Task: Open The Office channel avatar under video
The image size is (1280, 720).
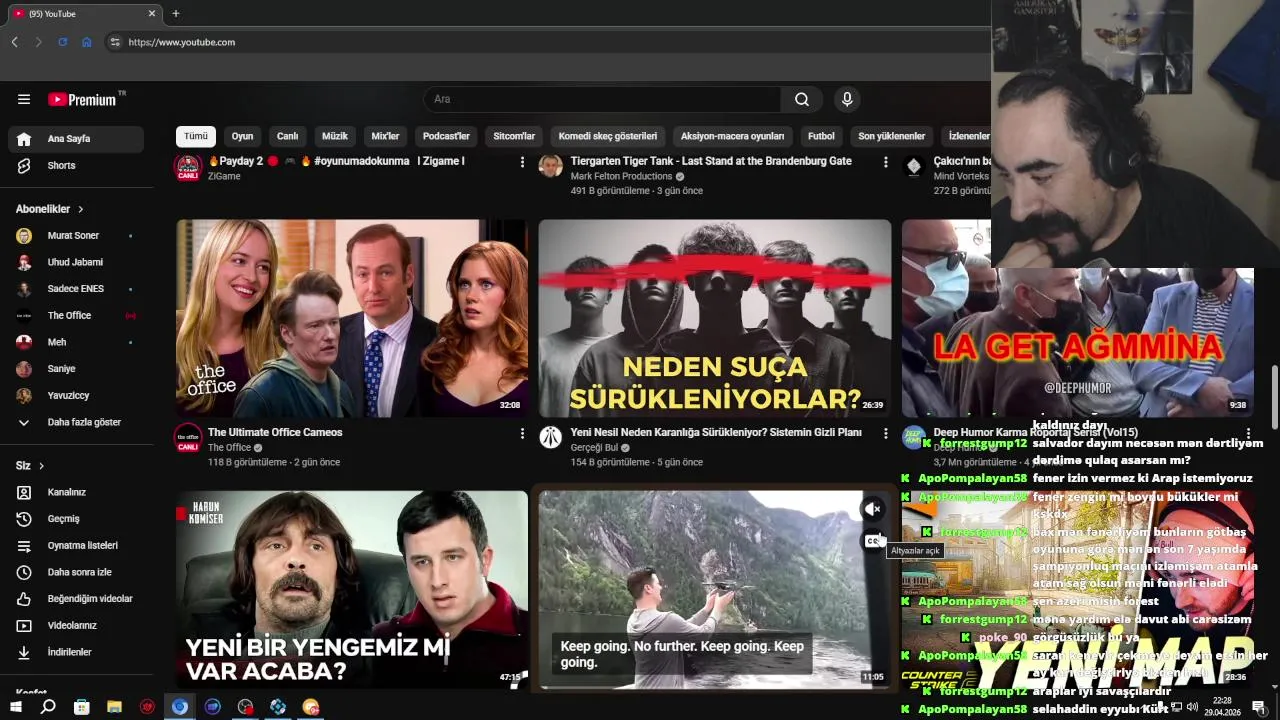Action: (x=188, y=438)
